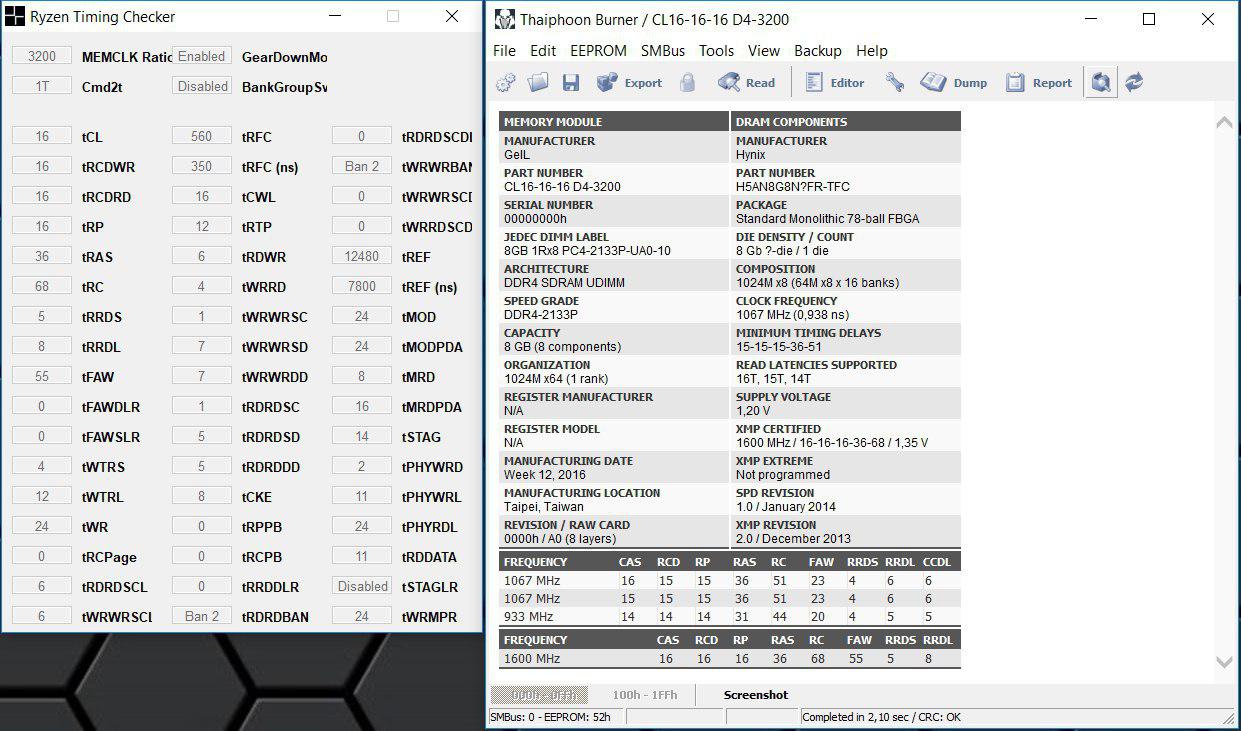Open the EEPROM menu
Image resolution: width=1241 pixels, height=731 pixels.
click(x=598, y=51)
